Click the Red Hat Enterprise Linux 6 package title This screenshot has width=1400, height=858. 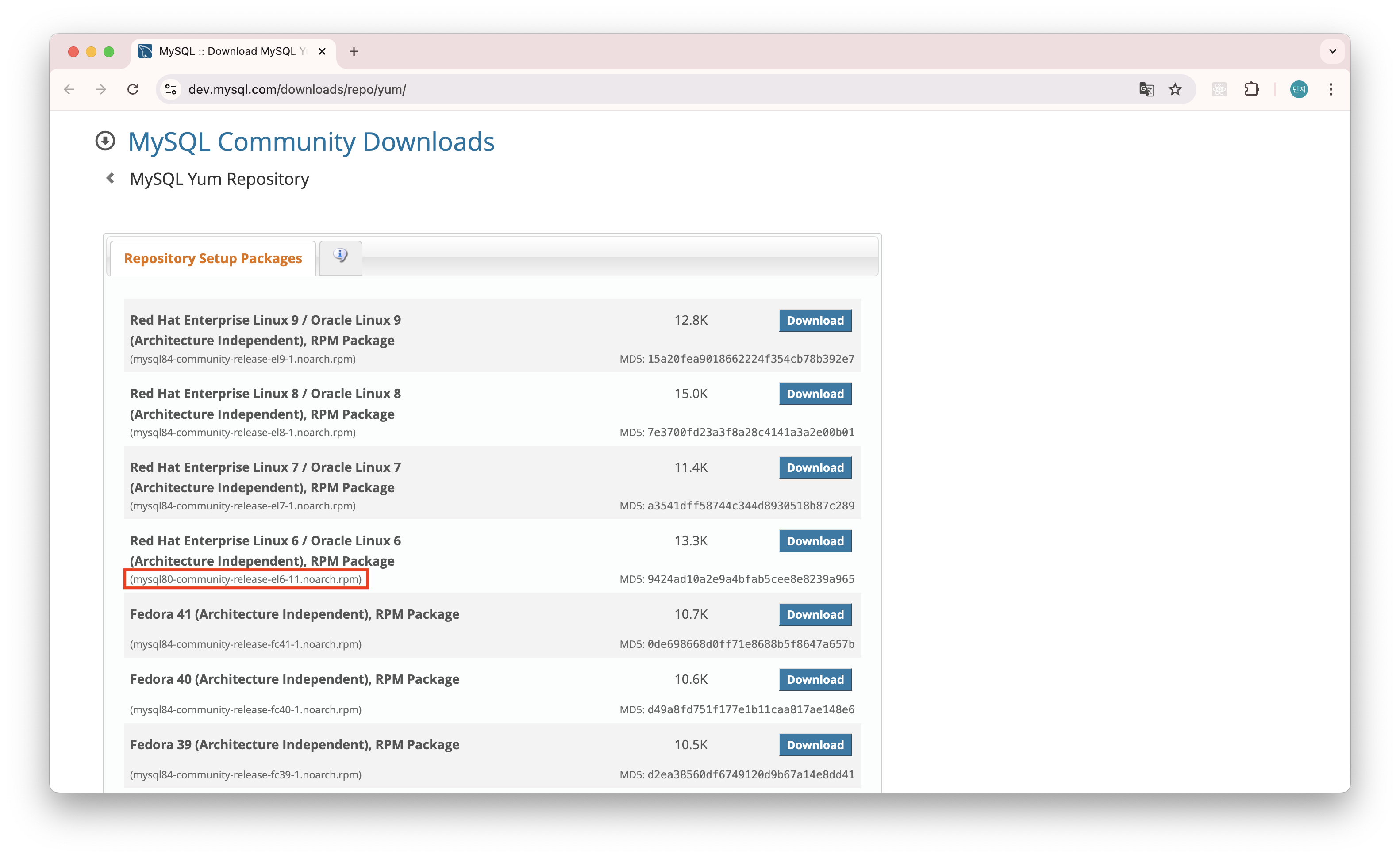click(x=265, y=551)
